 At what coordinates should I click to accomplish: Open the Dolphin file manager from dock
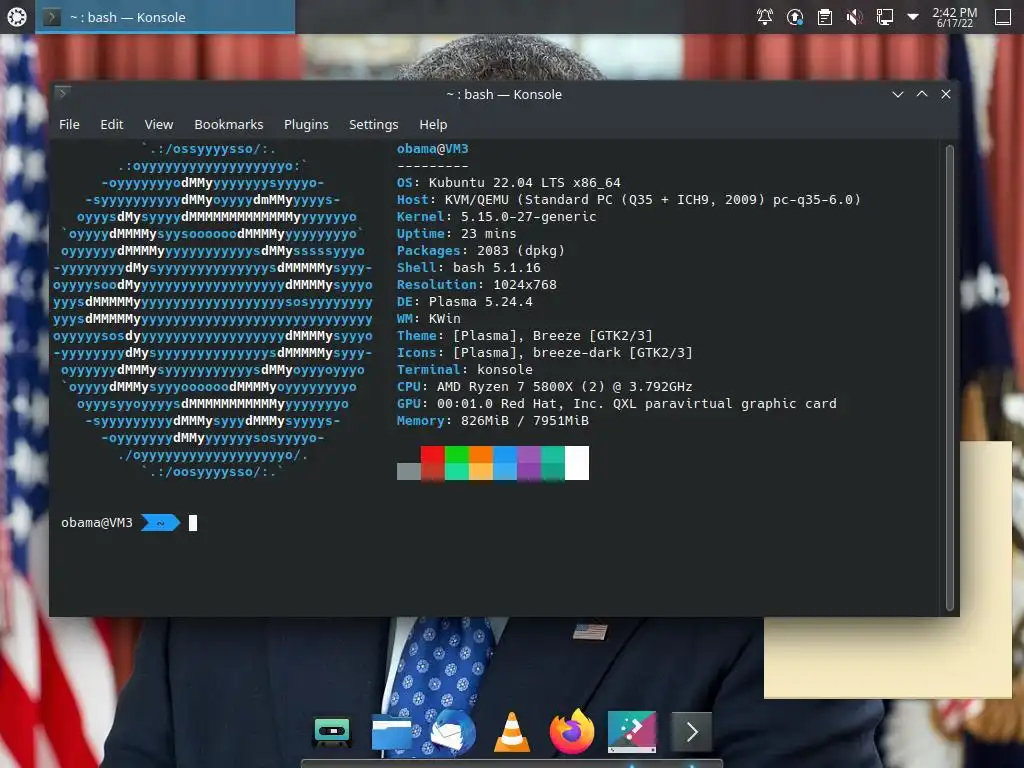[x=391, y=732]
